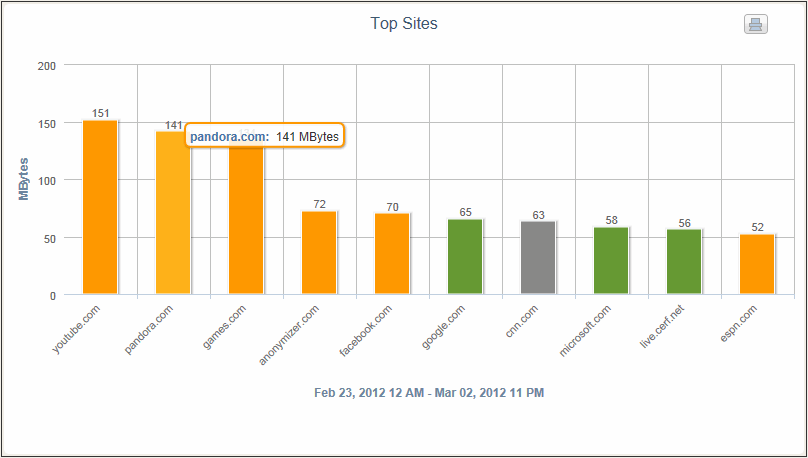Click the Top Sites chart title
Screen dimensions: 808x458
point(404,23)
